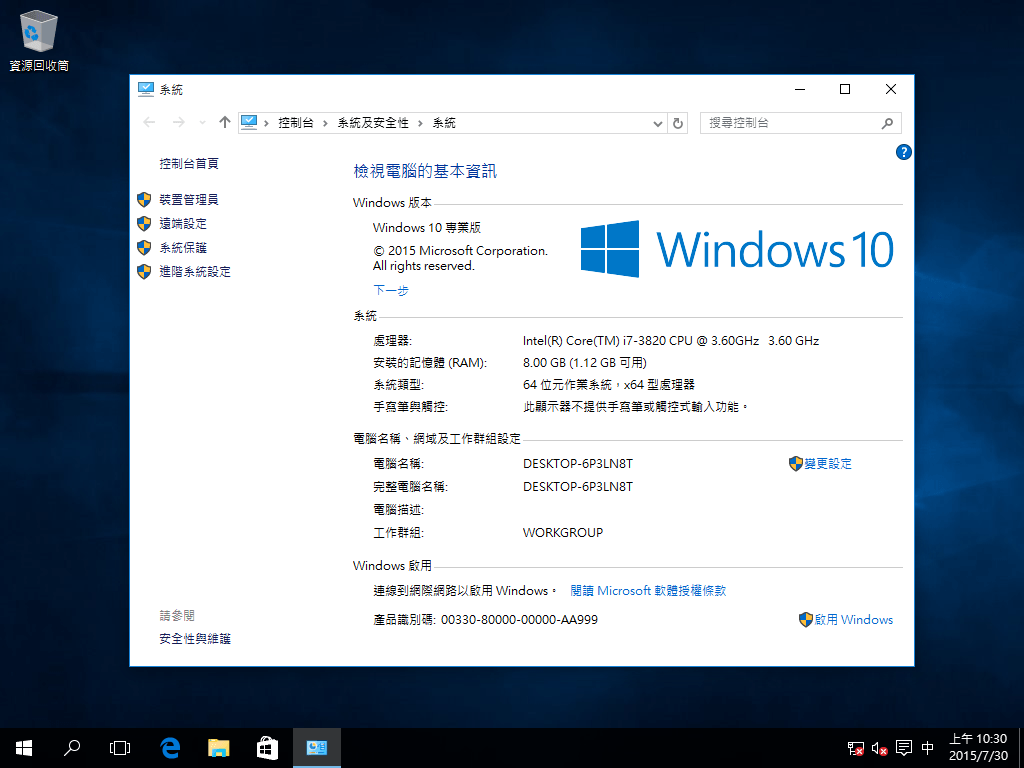Click shield icon beside 遠端設定

(x=144, y=223)
